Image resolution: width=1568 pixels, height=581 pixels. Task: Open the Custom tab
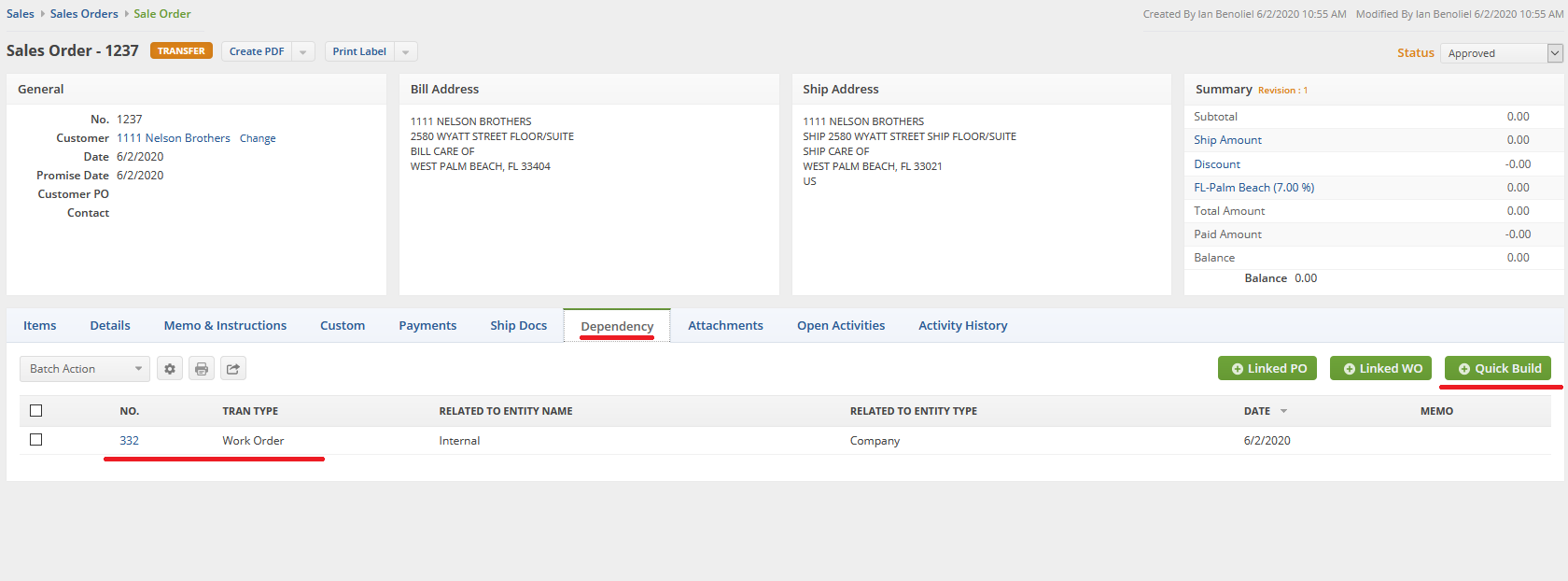tap(343, 326)
